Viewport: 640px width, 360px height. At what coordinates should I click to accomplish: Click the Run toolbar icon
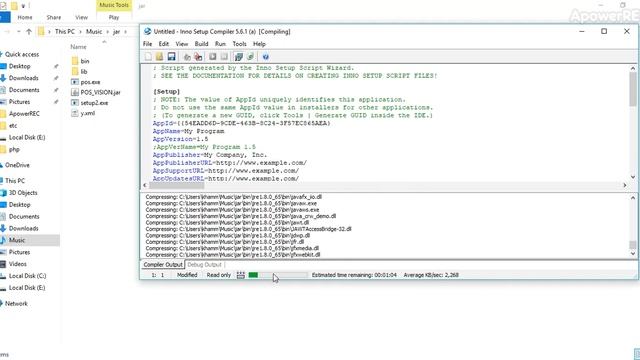click(213, 57)
